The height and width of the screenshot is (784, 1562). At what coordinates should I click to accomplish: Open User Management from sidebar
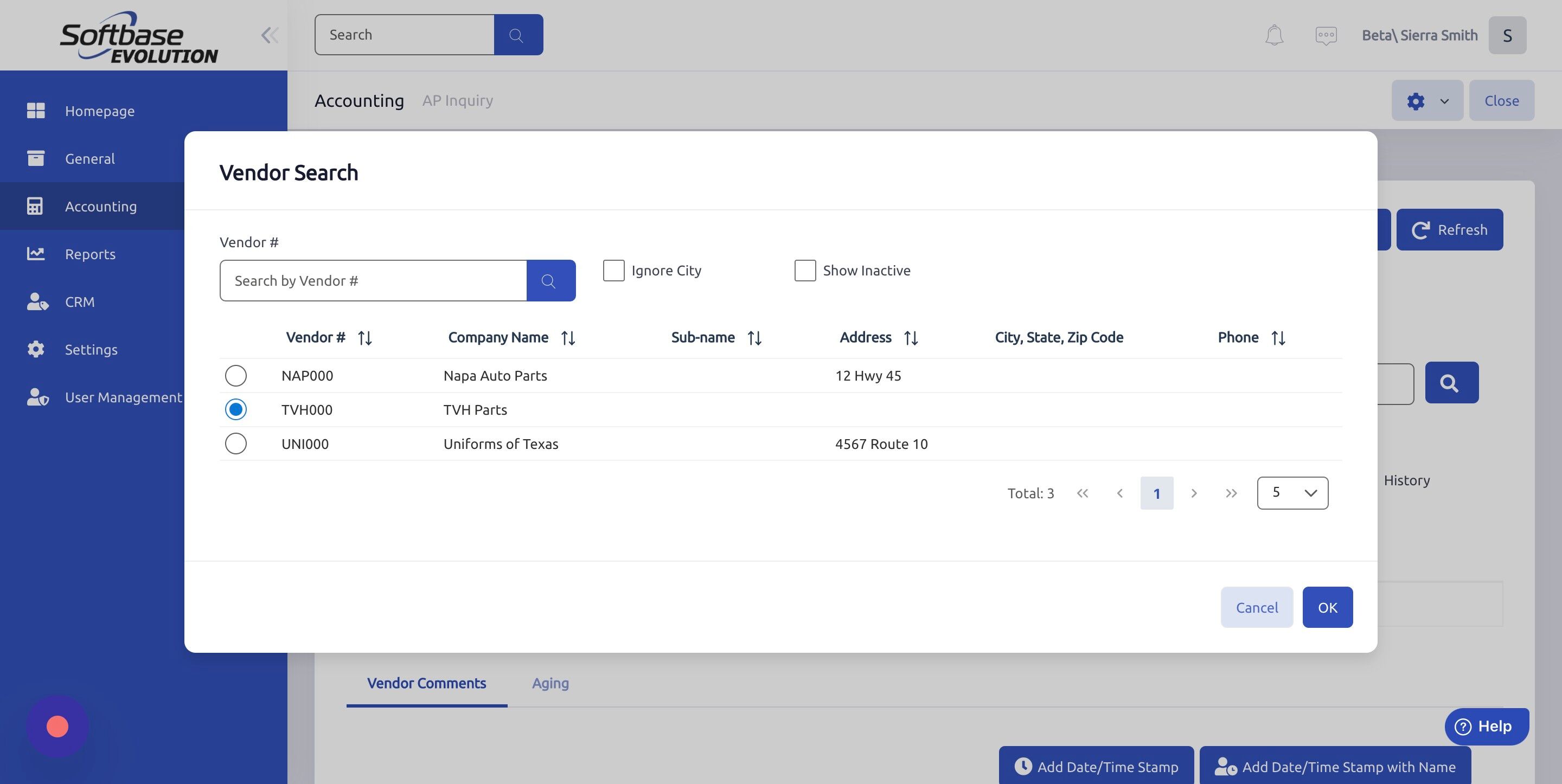pyautogui.click(x=37, y=397)
